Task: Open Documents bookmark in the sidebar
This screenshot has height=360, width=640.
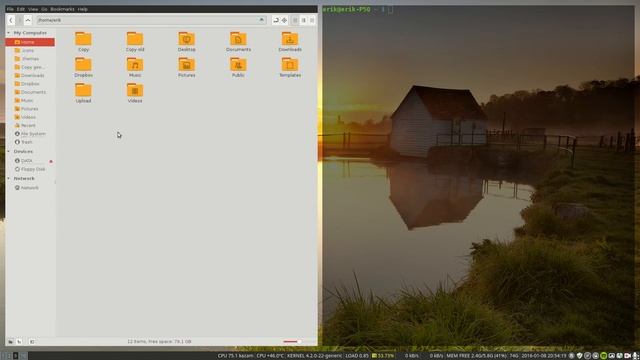Action: coord(30,92)
